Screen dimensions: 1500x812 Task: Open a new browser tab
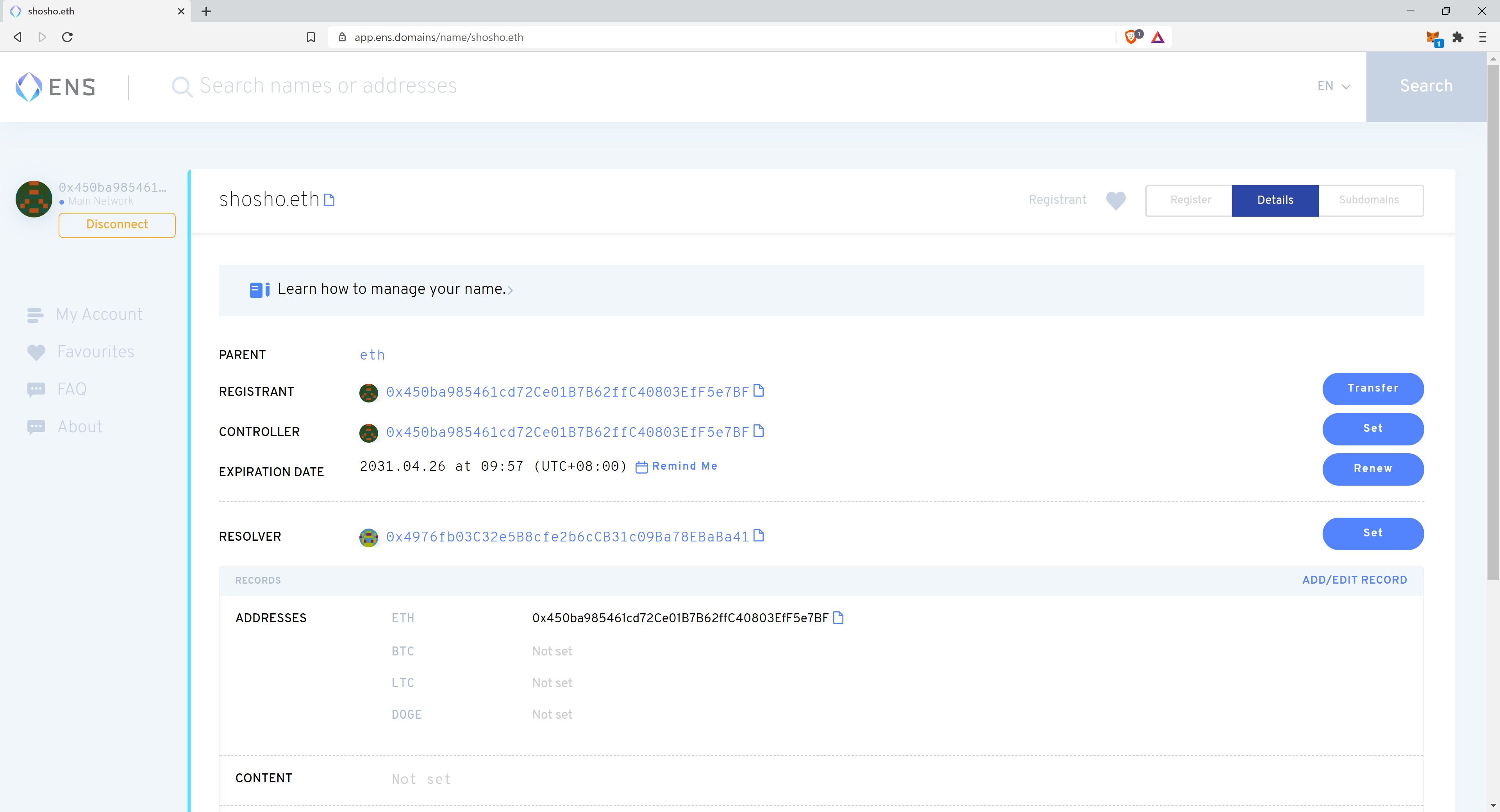point(206,11)
